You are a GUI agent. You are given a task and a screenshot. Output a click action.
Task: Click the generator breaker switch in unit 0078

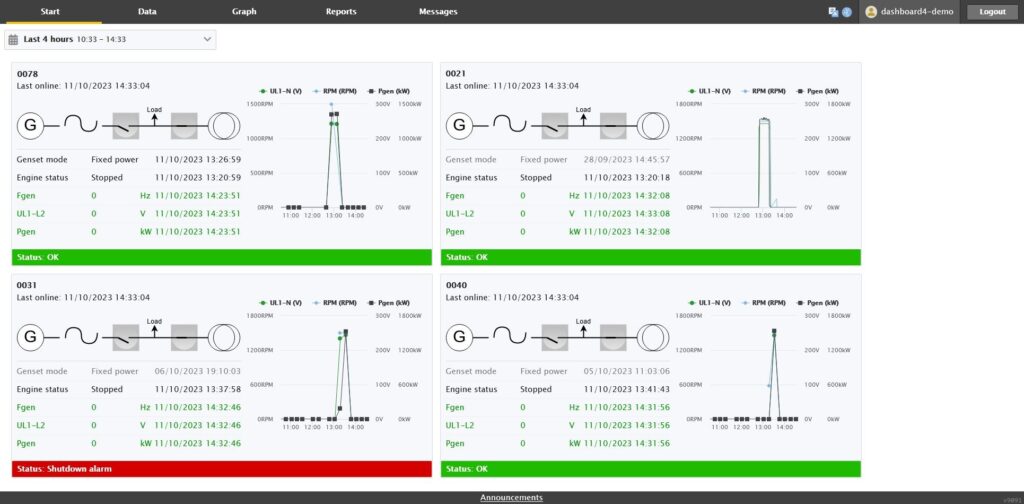coord(125,125)
